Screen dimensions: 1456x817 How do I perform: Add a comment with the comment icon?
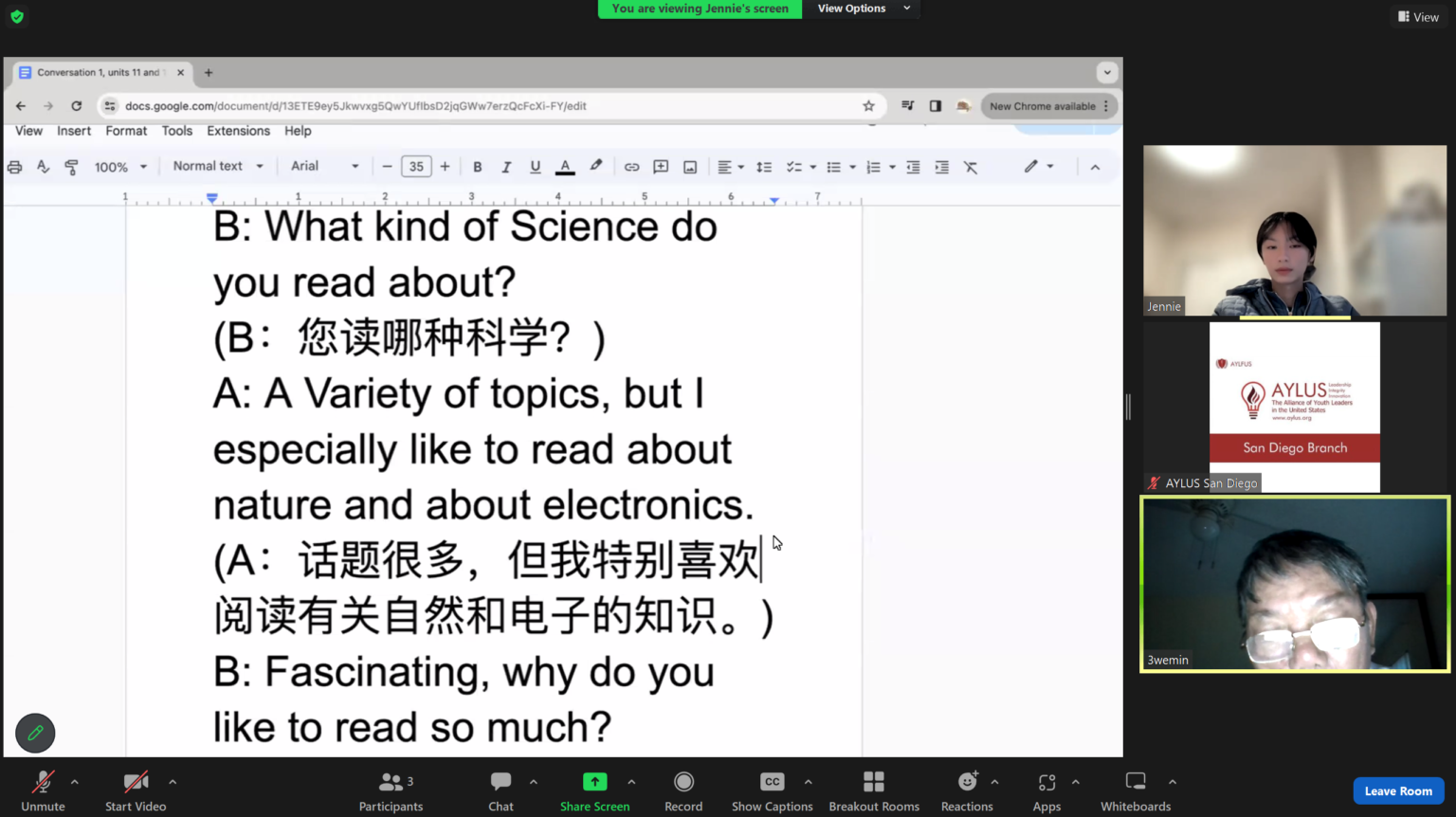click(661, 167)
